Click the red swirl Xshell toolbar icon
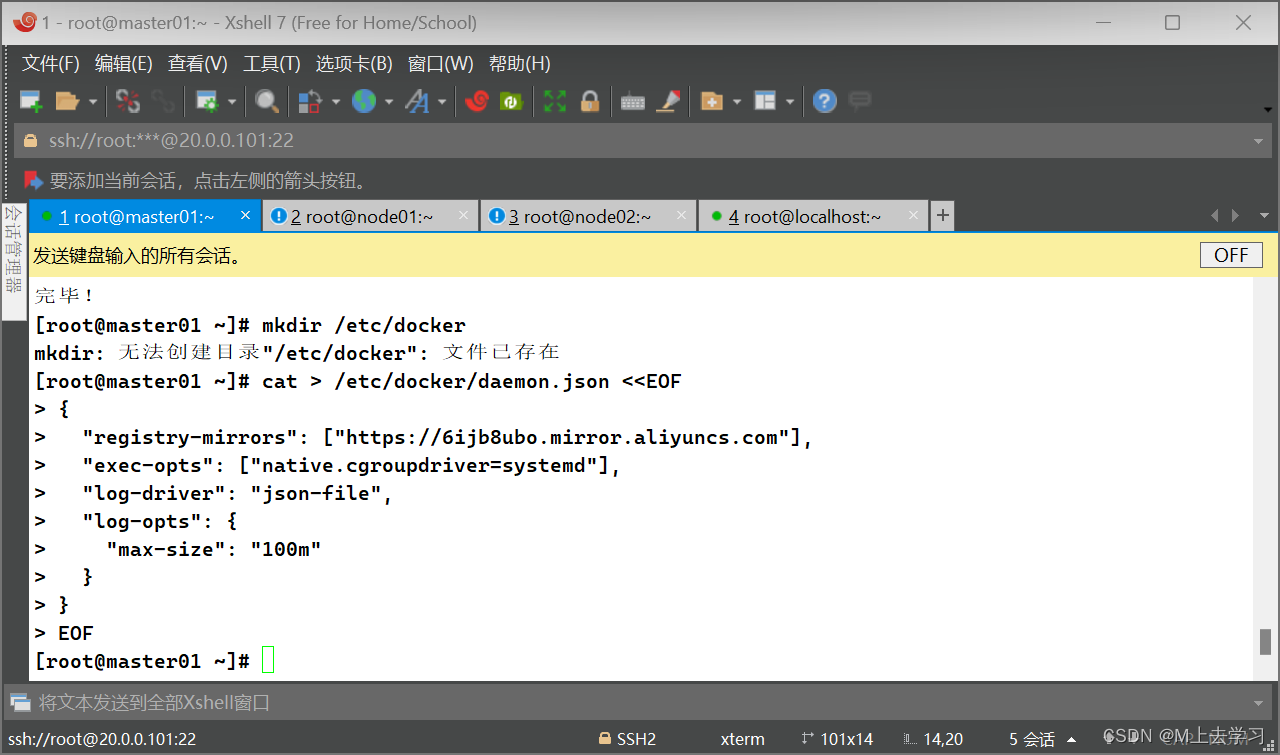This screenshot has height=755, width=1280. coord(476,101)
